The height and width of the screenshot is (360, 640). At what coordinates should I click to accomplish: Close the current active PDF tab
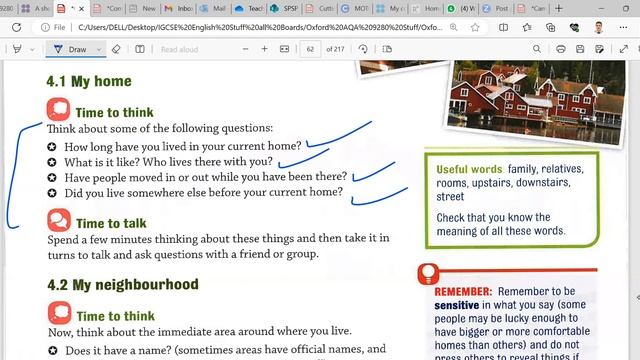[x=81, y=9]
